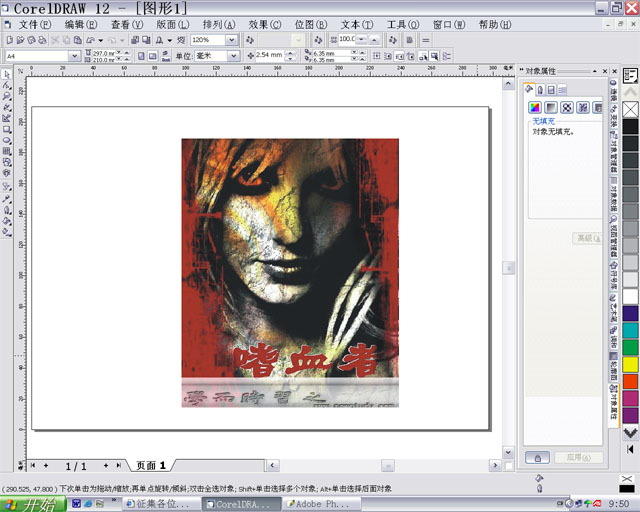The image size is (640, 512).
Task: Pick the no-color X swatch
Action: point(630,109)
